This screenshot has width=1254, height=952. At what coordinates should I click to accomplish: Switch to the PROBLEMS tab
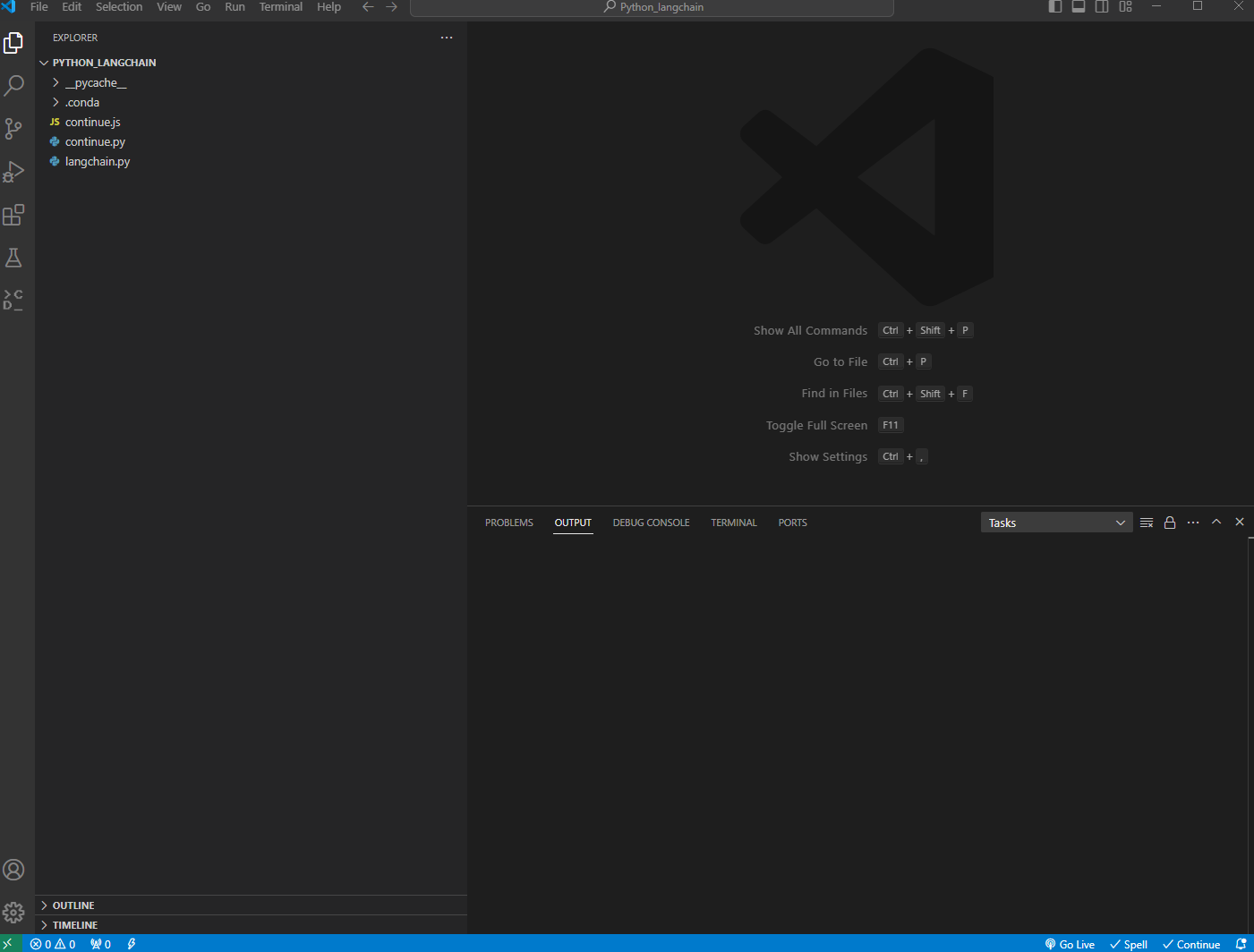tap(509, 523)
